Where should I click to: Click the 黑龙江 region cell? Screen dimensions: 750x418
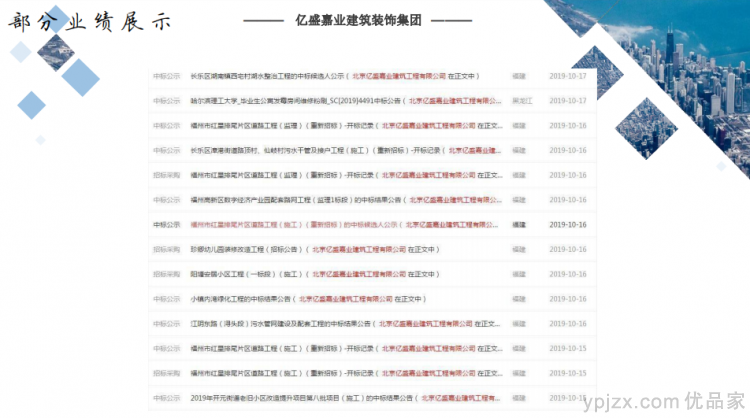pyautogui.click(x=522, y=101)
